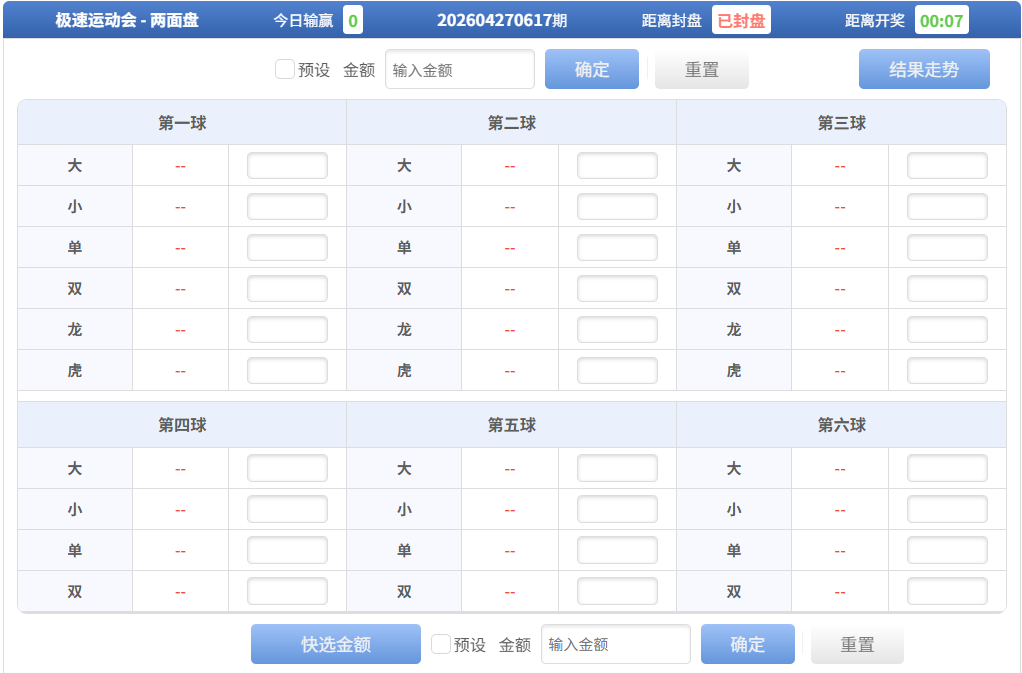Viewport: 1022px width, 673px height.
Task: Click the bottom 确定 button
Action: [748, 645]
